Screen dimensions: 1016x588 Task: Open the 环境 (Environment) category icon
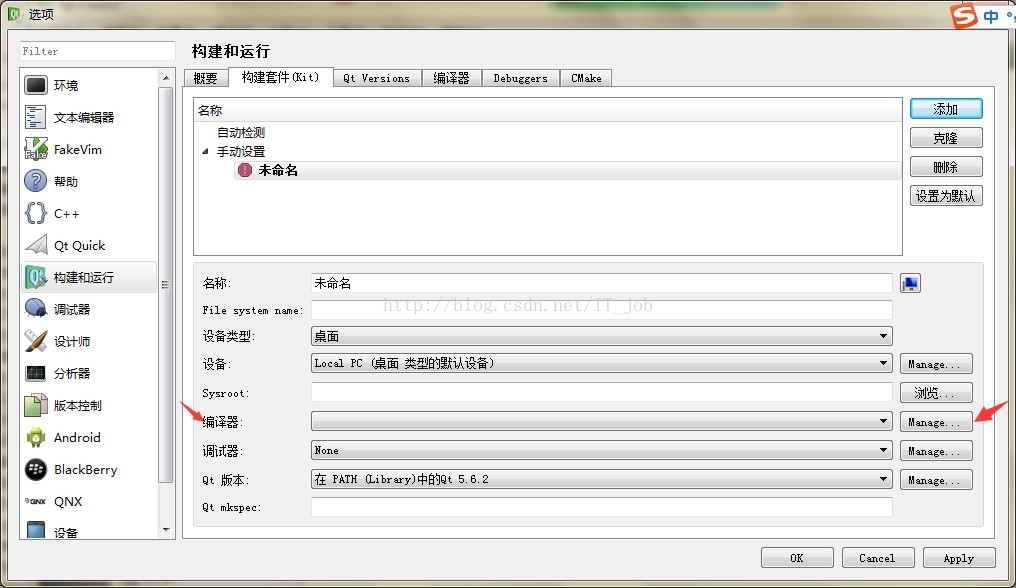[36, 85]
